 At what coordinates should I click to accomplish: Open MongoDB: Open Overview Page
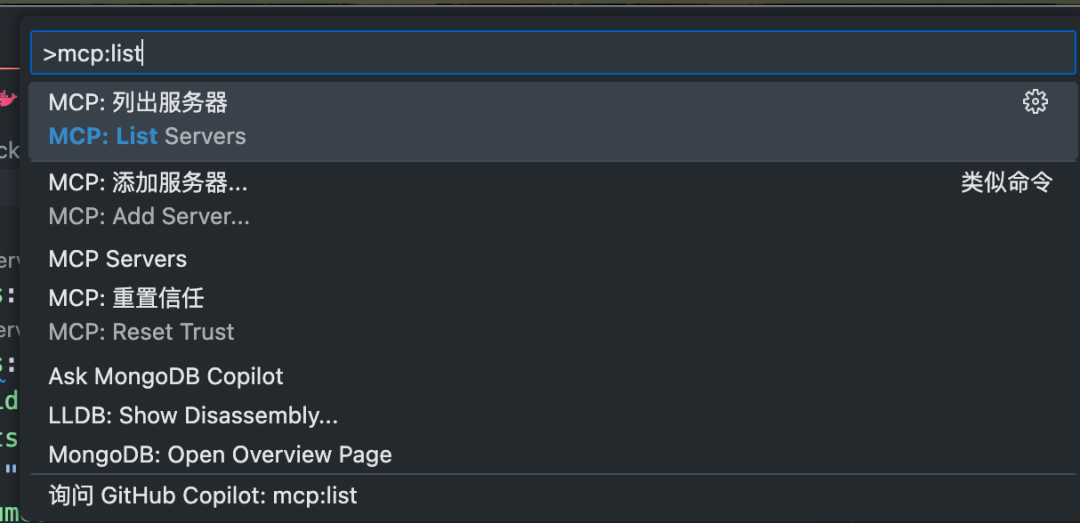point(220,455)
